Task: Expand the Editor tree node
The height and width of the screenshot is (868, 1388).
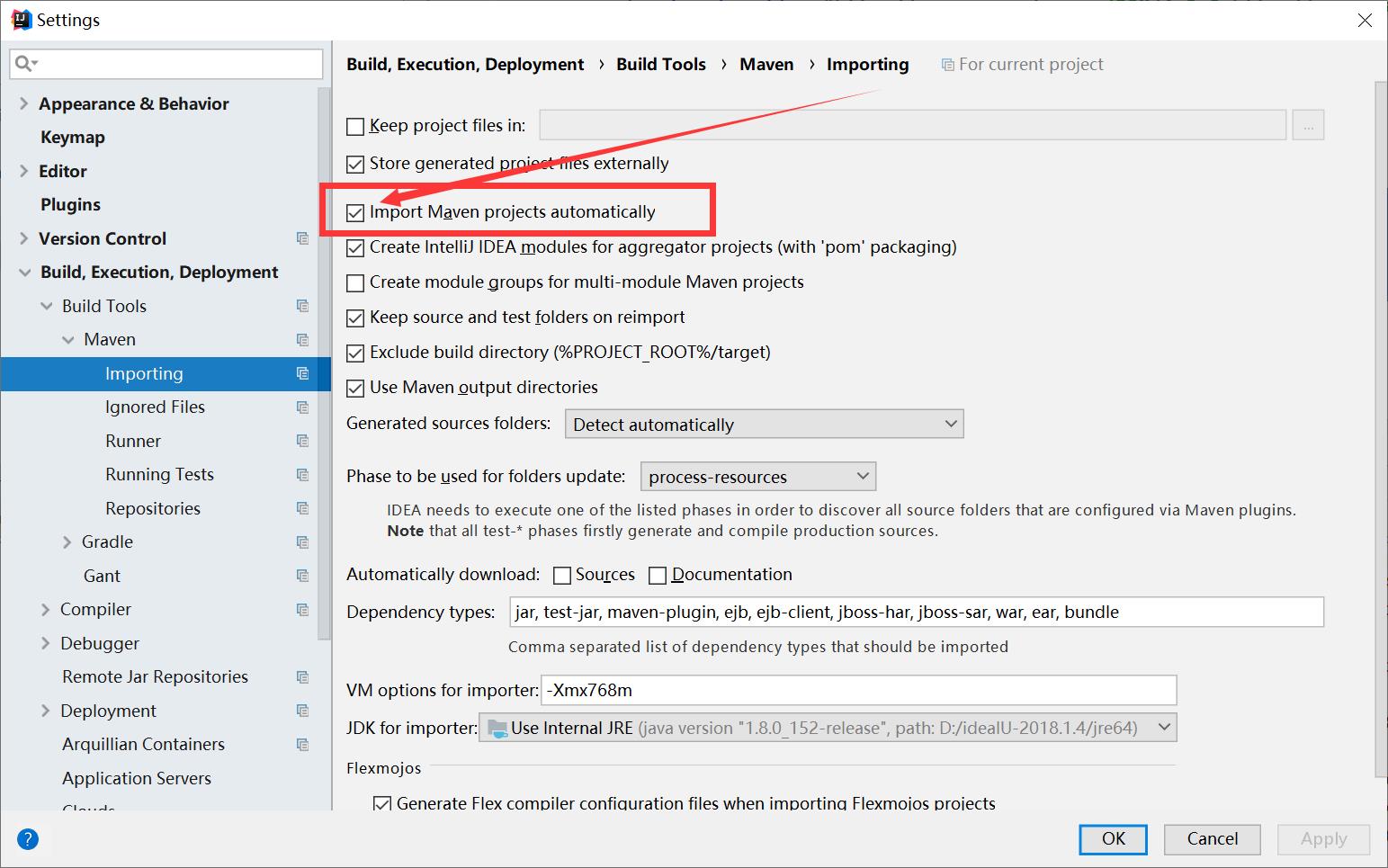Action: click(24, 171)
